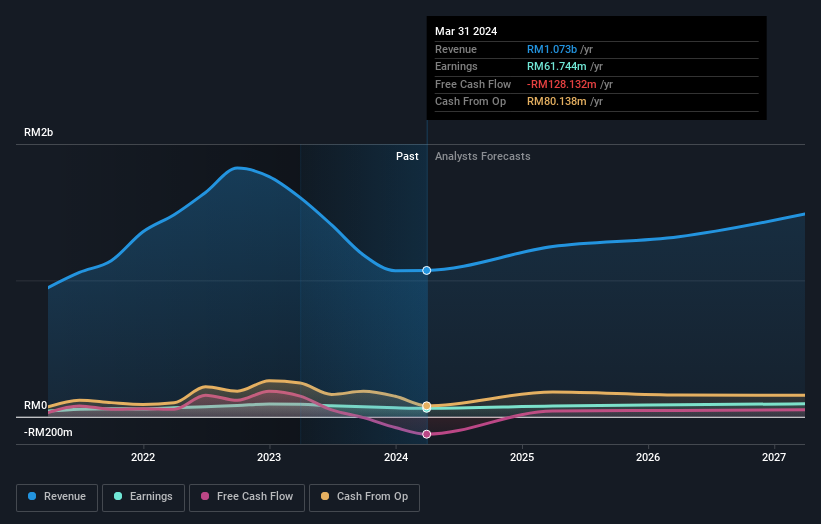Click the RM80.138m cash from op value

557,102
